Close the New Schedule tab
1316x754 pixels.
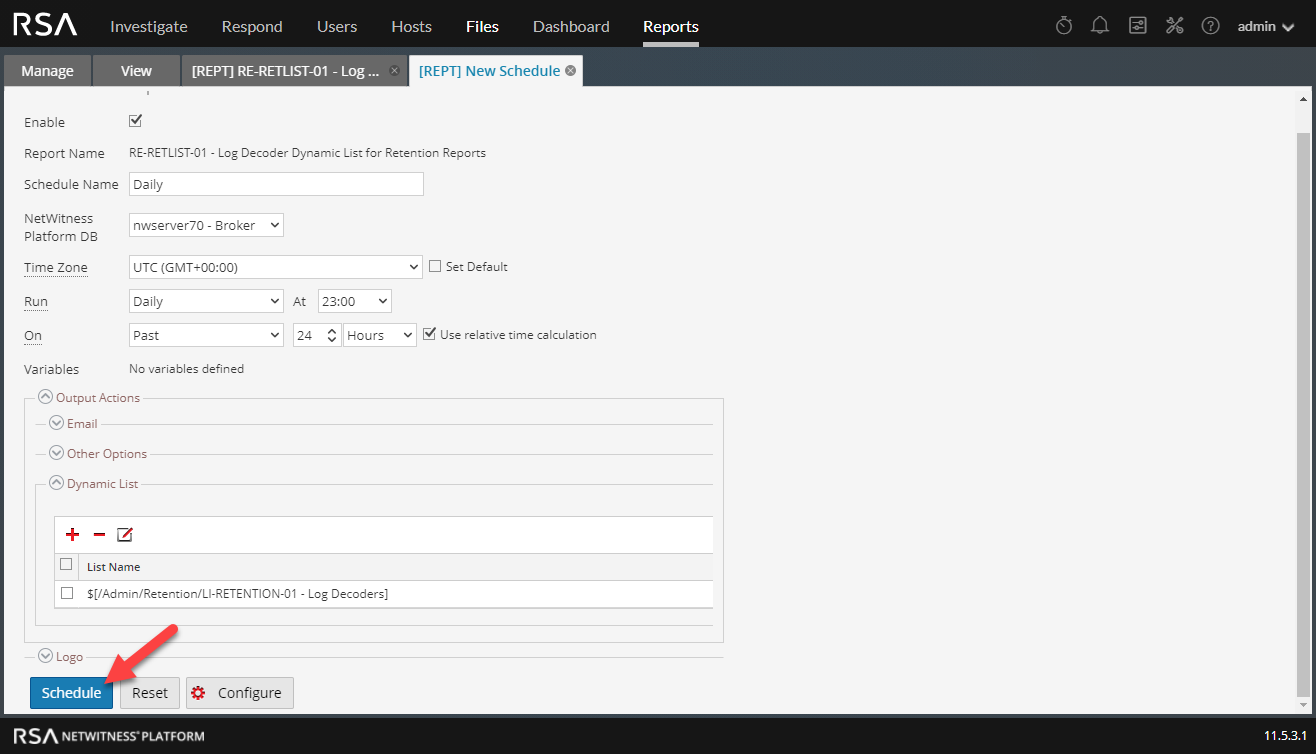(570, 71)
